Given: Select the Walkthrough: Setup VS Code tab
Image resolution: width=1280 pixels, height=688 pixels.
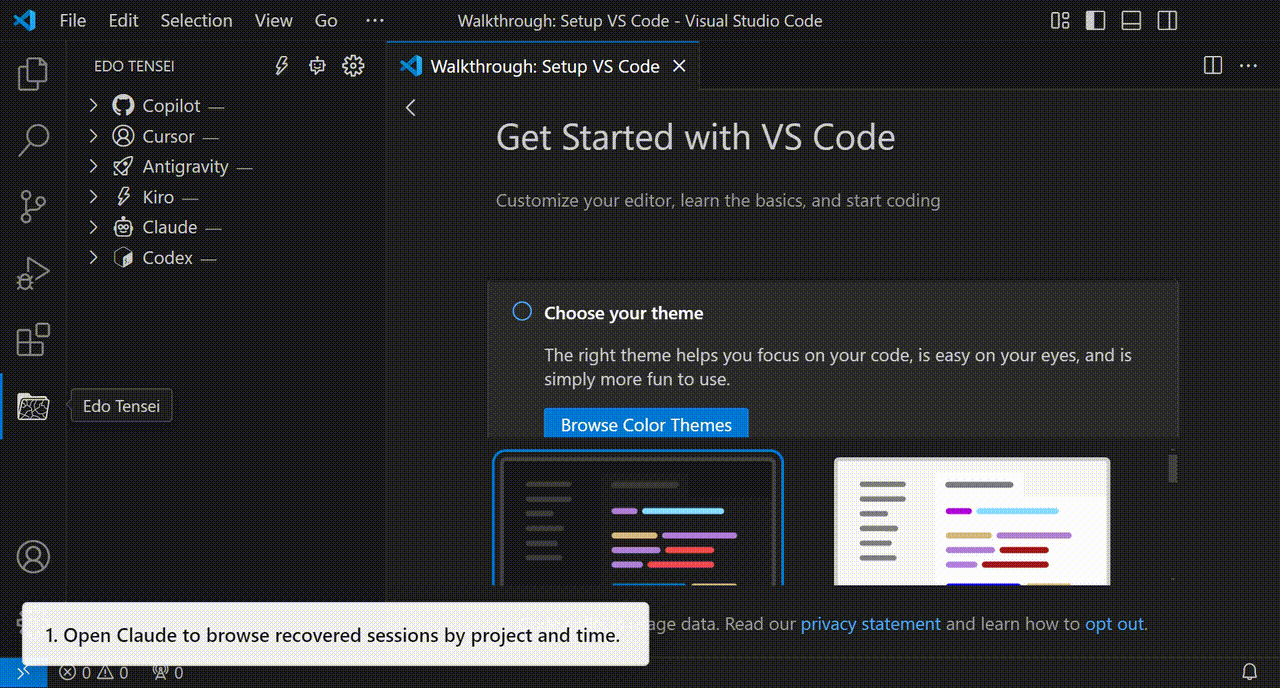Looking at the screenshot, I should (543, 66).
